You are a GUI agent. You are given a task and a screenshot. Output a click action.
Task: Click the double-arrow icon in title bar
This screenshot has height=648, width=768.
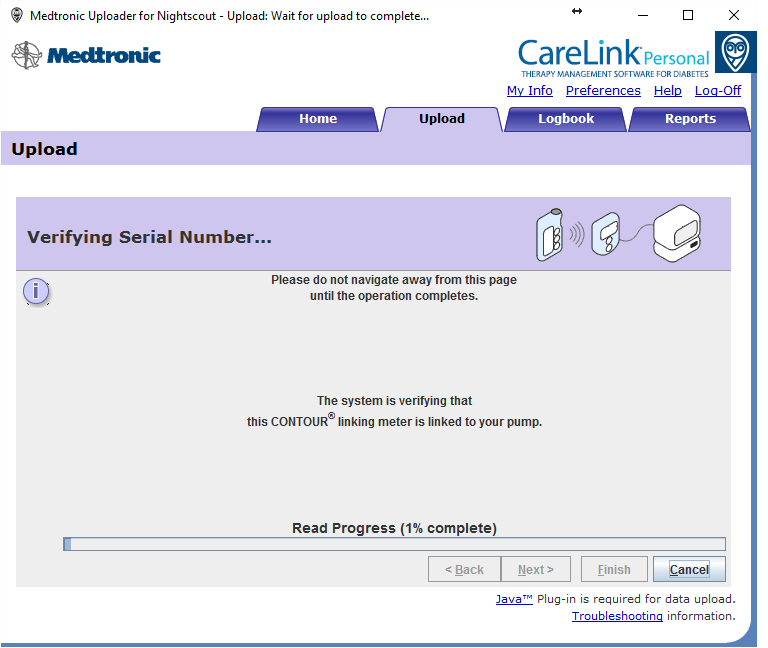pos(577,11)
